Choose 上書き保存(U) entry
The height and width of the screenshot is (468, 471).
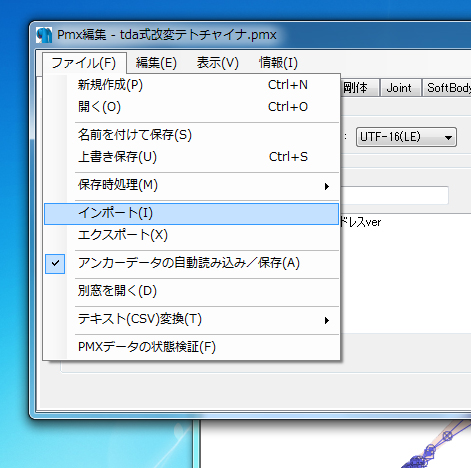coord(191,157)
